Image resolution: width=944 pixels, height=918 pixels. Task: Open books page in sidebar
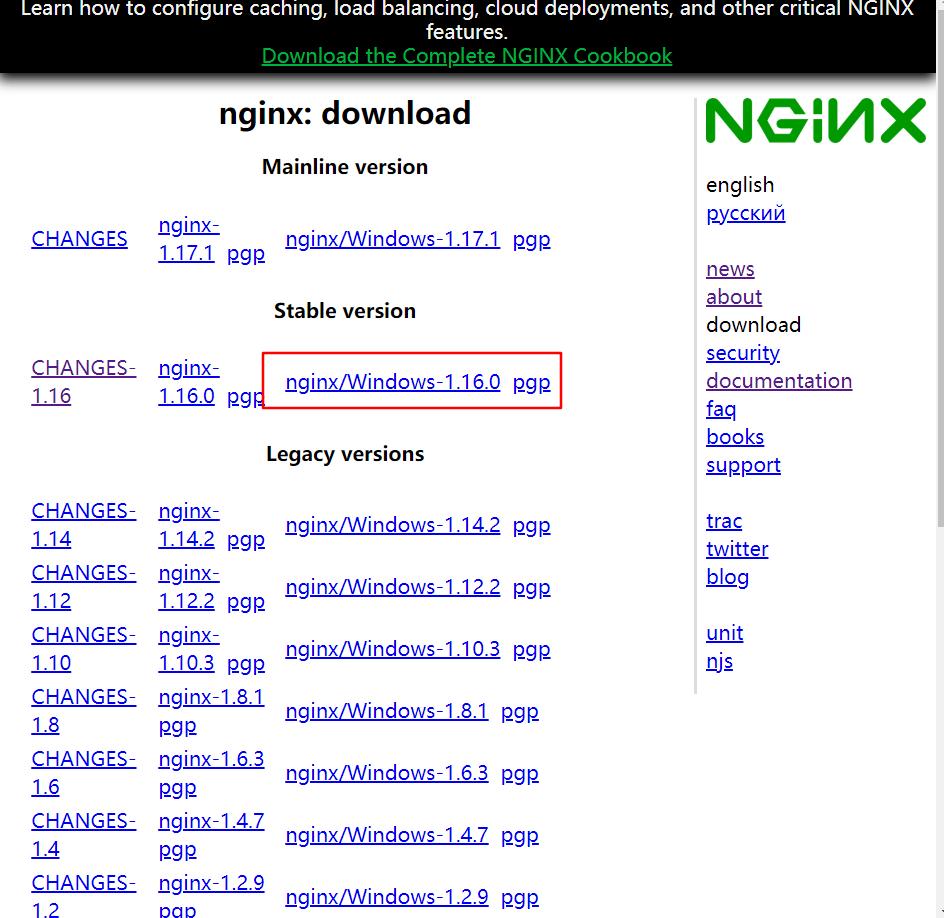pos(735,437)
